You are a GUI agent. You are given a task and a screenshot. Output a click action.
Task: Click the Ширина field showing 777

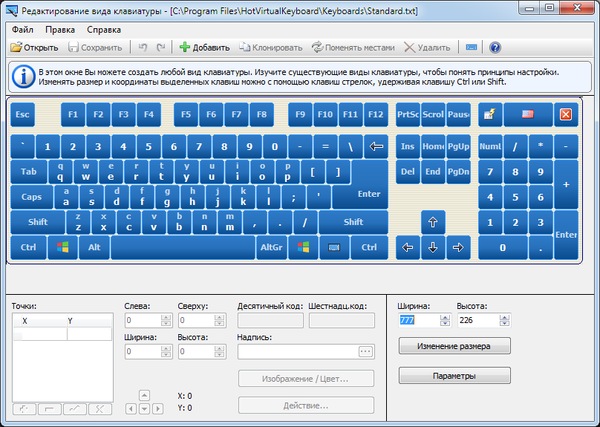point(418,321)
